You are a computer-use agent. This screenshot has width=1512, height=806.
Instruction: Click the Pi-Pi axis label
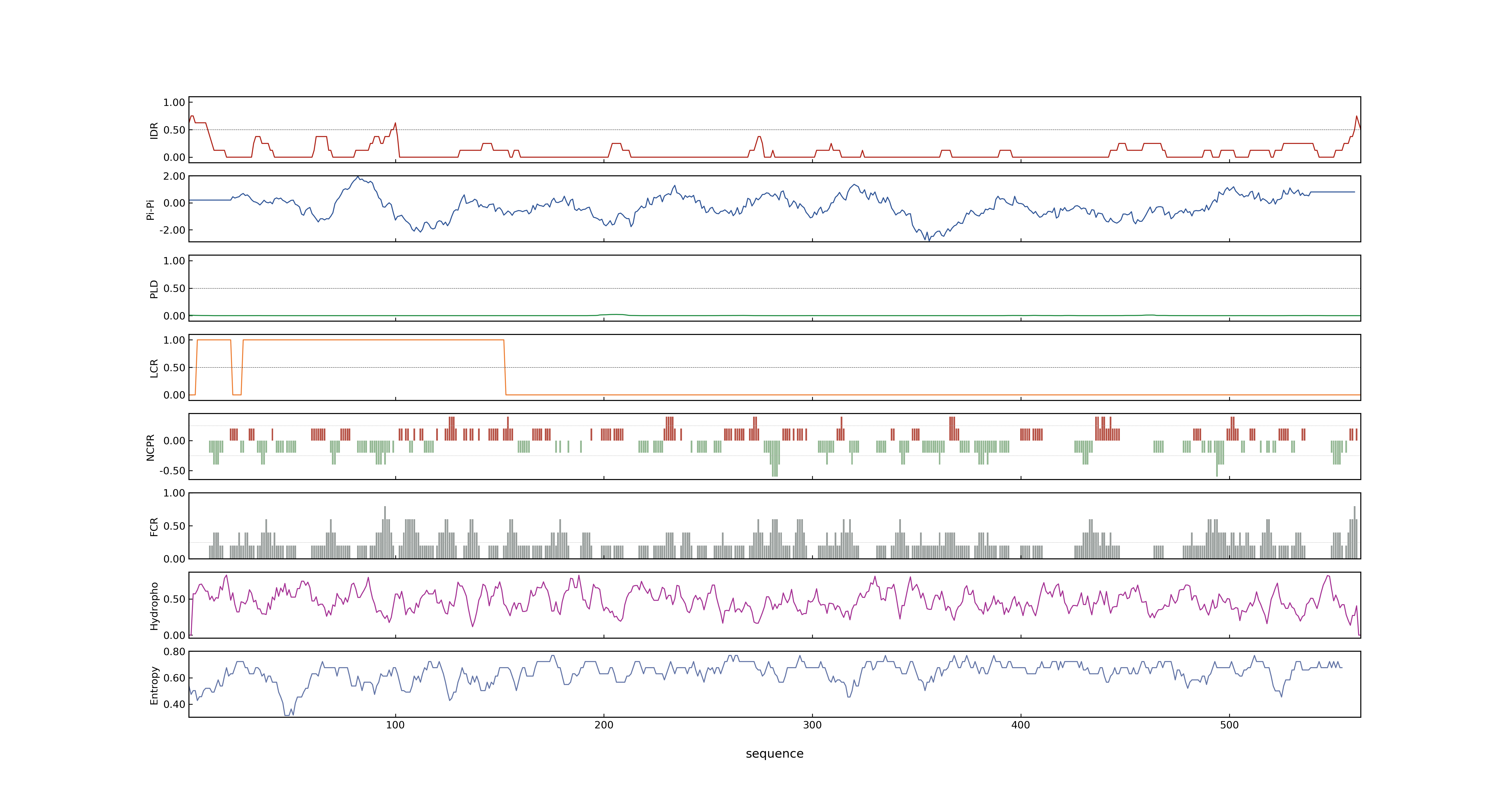pyautogui.click(x=150, y=209)
